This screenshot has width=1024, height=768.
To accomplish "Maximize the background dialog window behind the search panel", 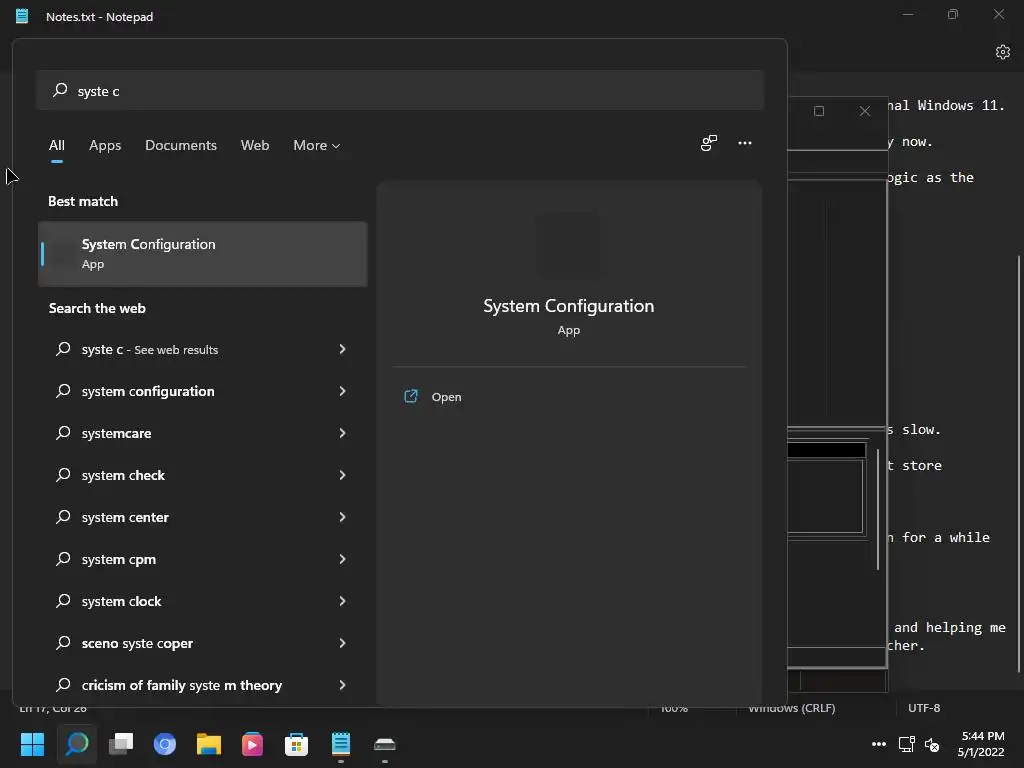I will click(819, 111).
